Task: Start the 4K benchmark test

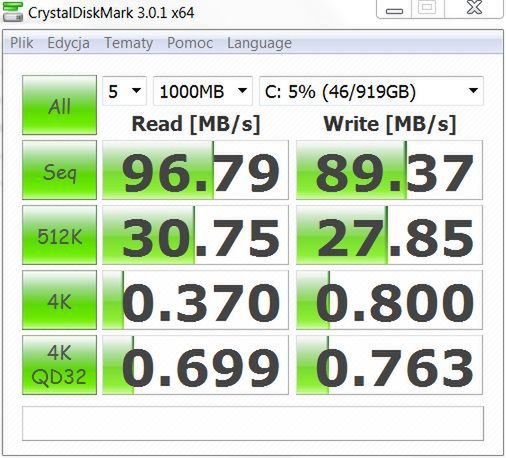Action: tap(59, 300)
